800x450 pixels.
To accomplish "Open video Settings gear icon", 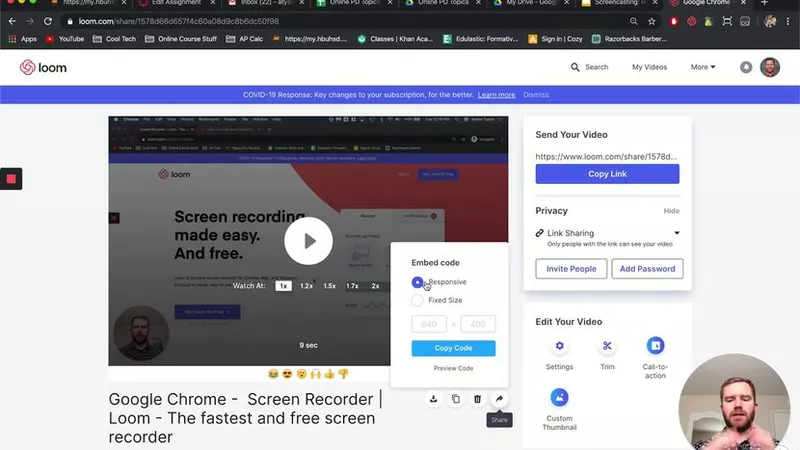I will click(559, 346).
